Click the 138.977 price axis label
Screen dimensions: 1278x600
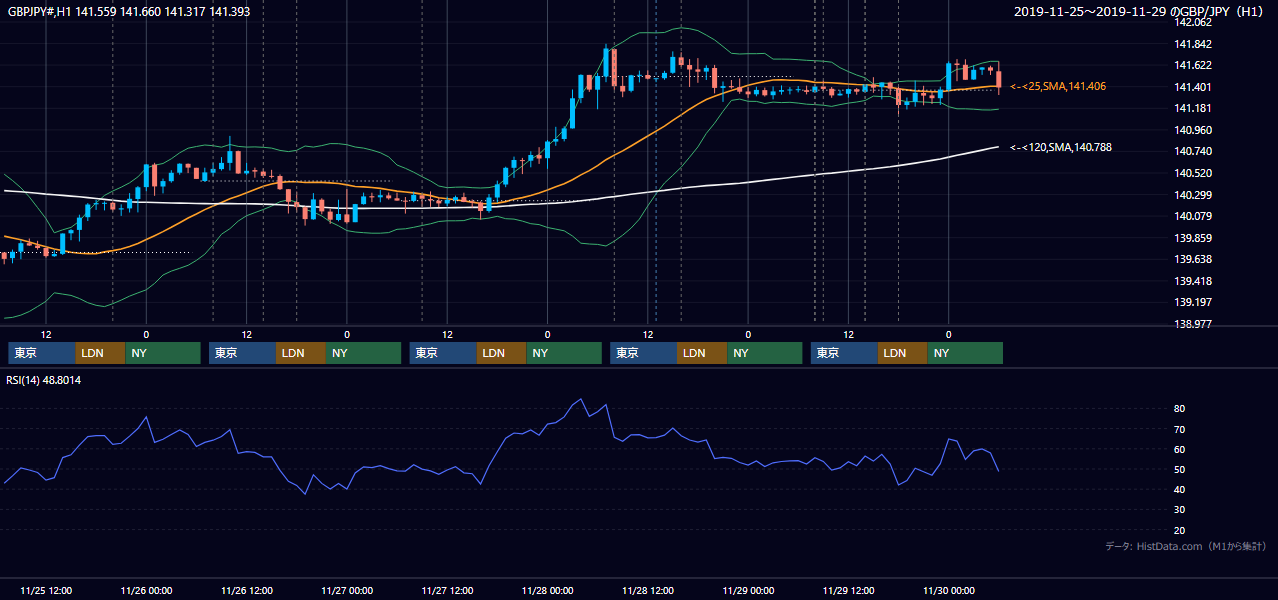click(1193, 324)
